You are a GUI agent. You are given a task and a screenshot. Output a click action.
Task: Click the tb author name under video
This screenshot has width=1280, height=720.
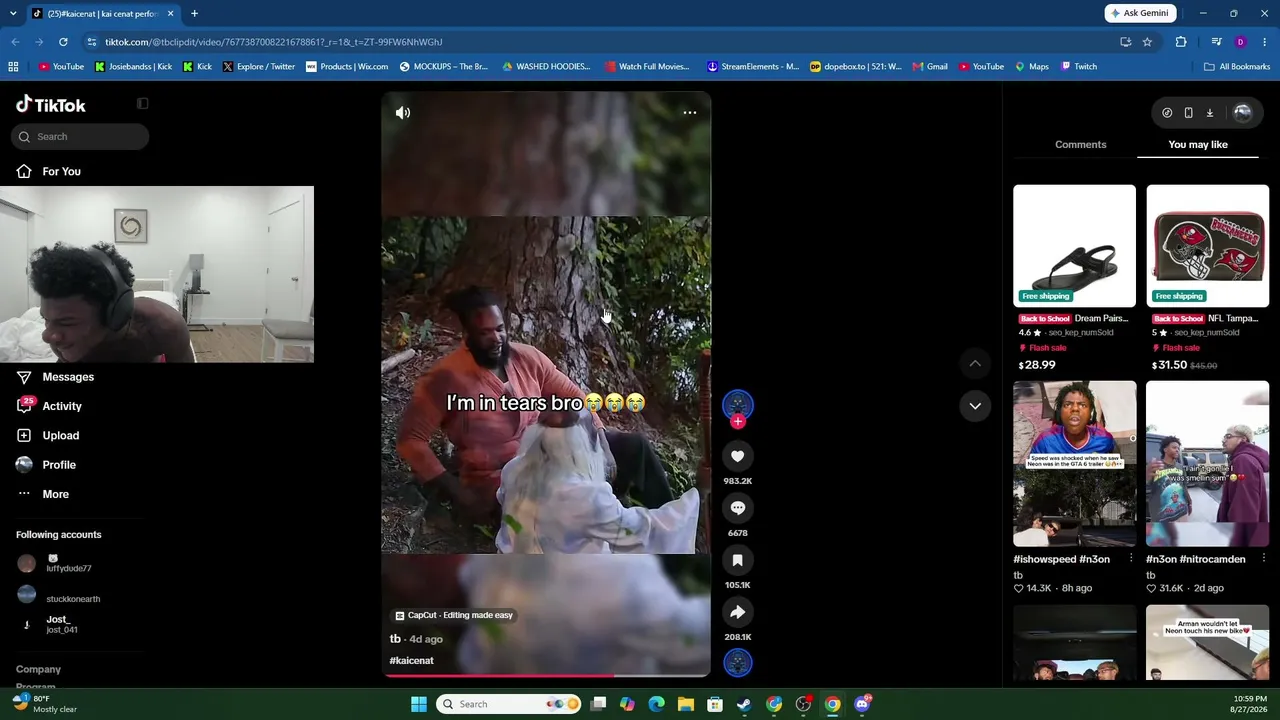coord(395,639)
